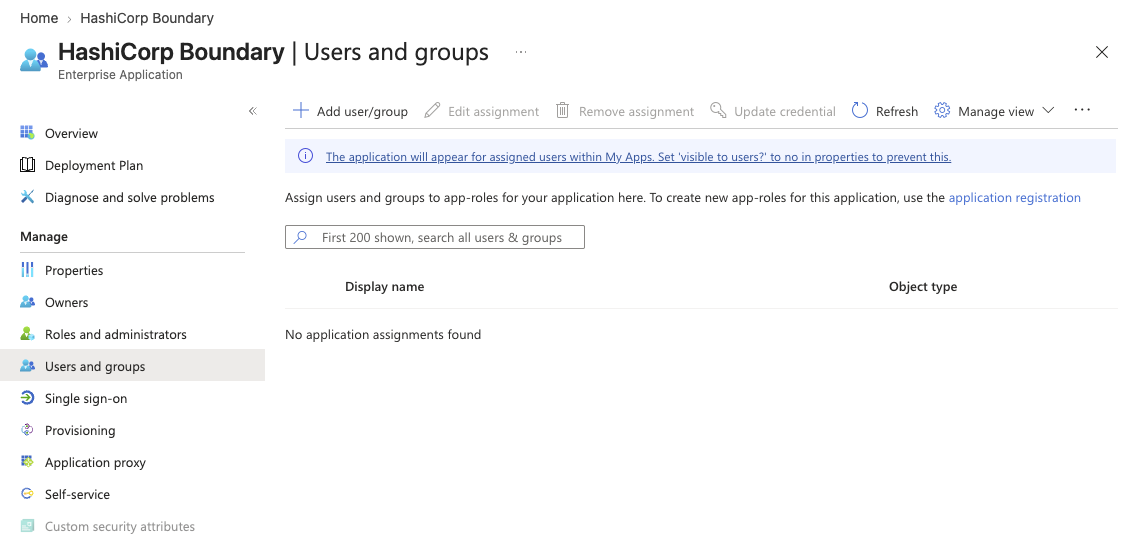
Task: Click the Overview grid icon
Action: 27,133
